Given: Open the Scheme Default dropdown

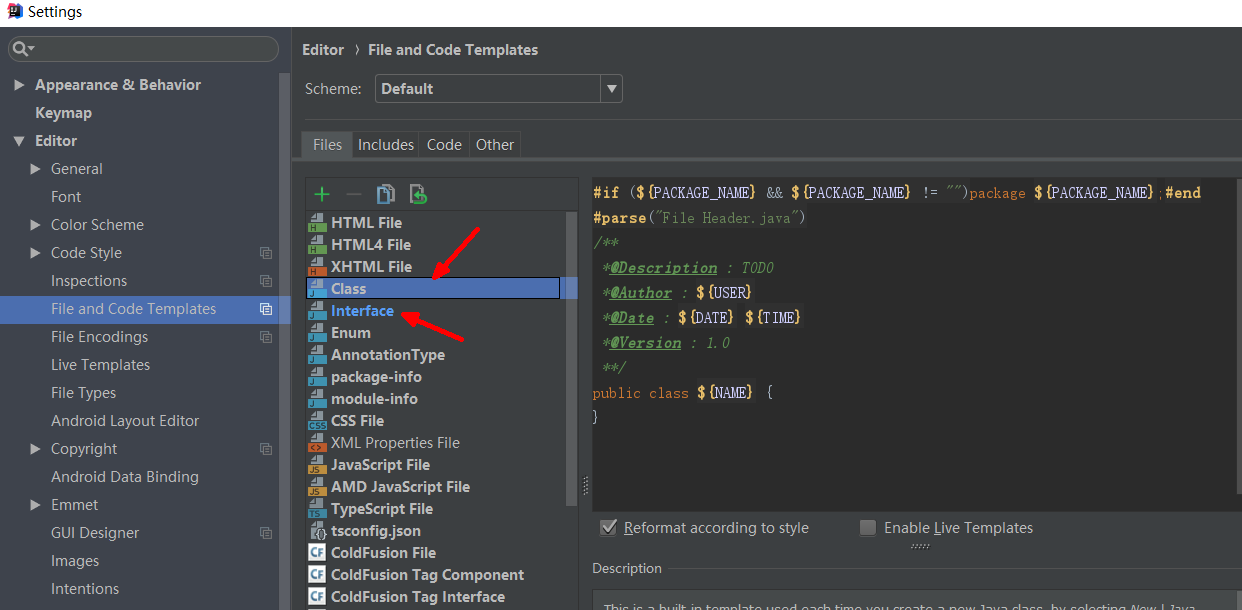Looking at the screenshot, I should (x=499, y=89).
